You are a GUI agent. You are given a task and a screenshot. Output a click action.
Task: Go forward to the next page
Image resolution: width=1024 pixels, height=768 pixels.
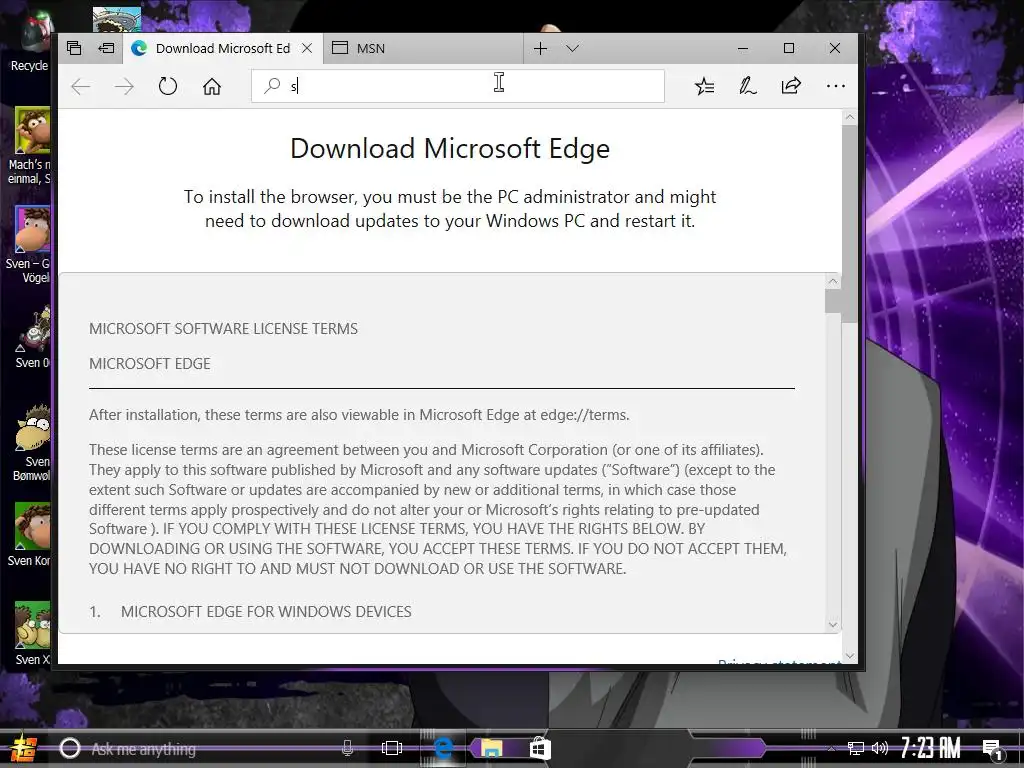pyautogui.click(x=124, y=86)
